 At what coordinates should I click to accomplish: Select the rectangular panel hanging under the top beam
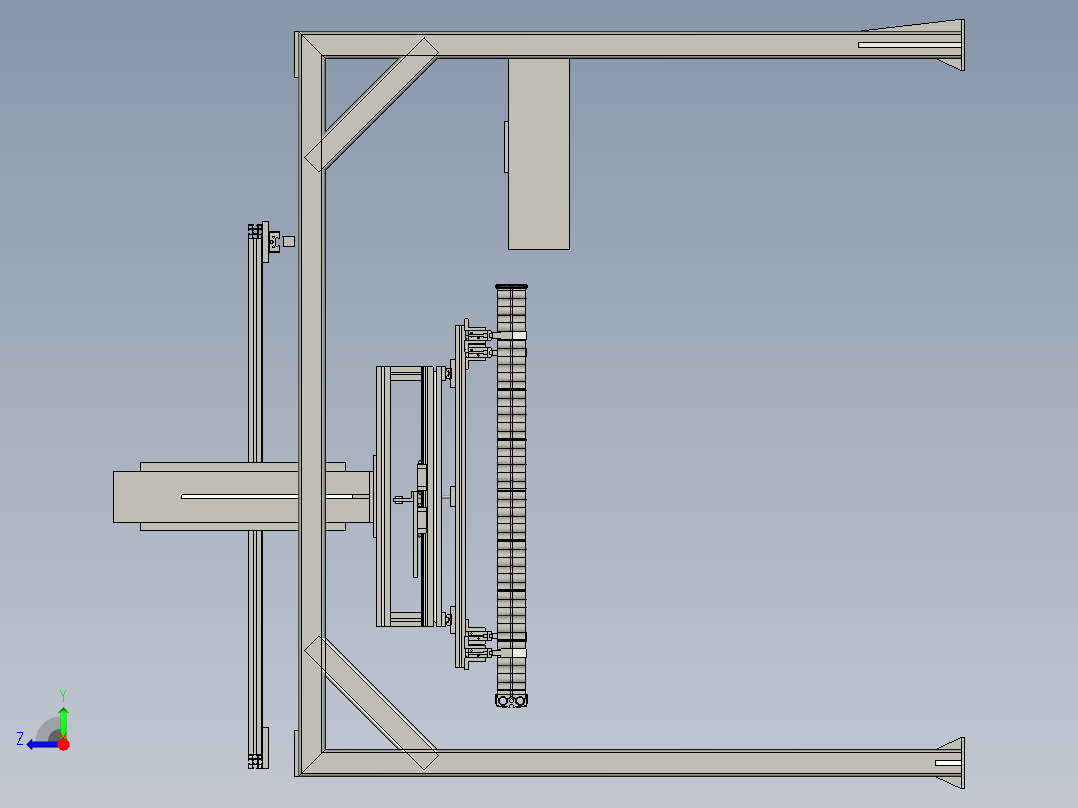538,154
